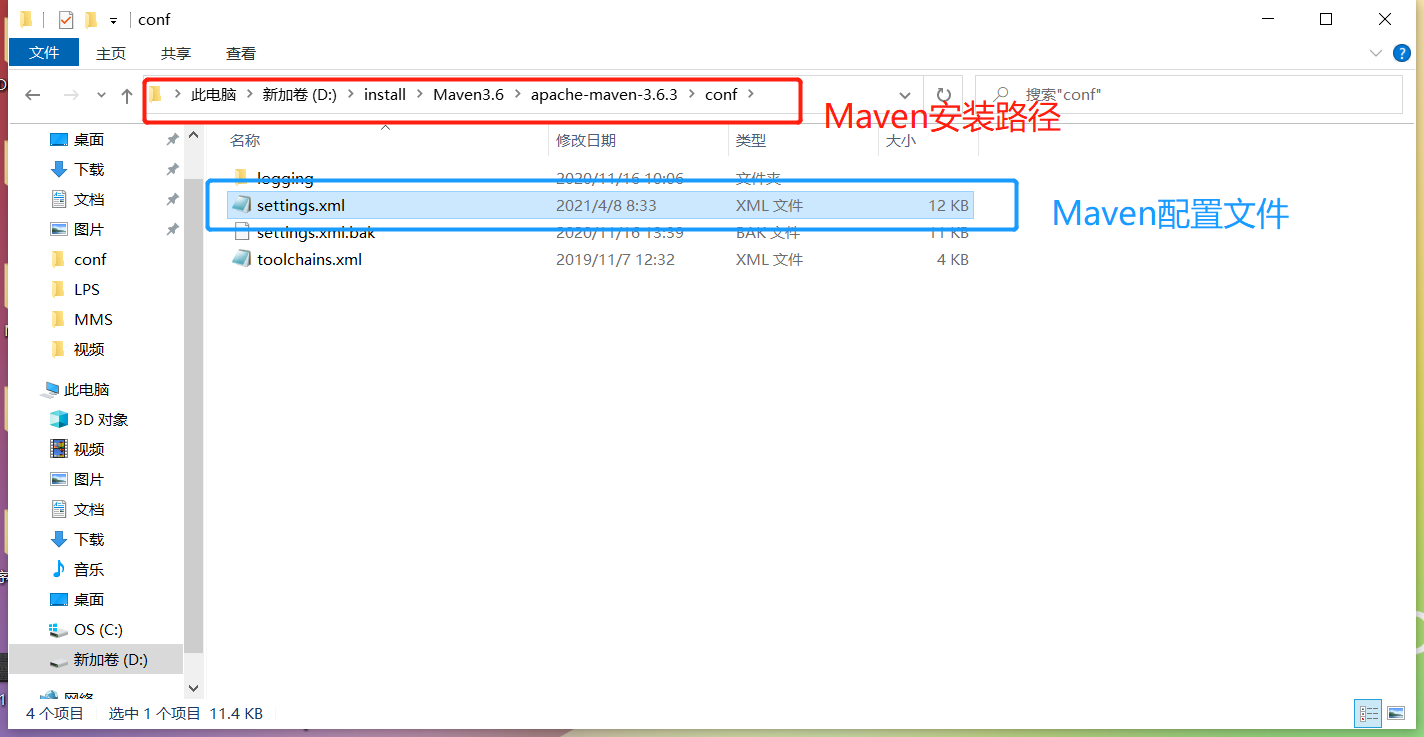
Task: Open the address bar history dropdown
Action: click(x=905, y=93)
